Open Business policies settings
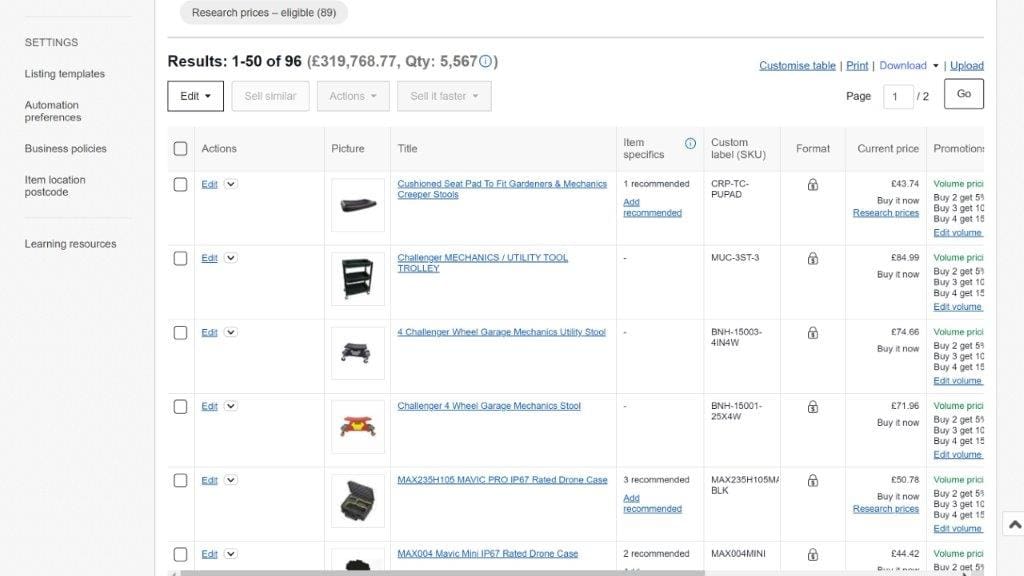 [65, 149]
